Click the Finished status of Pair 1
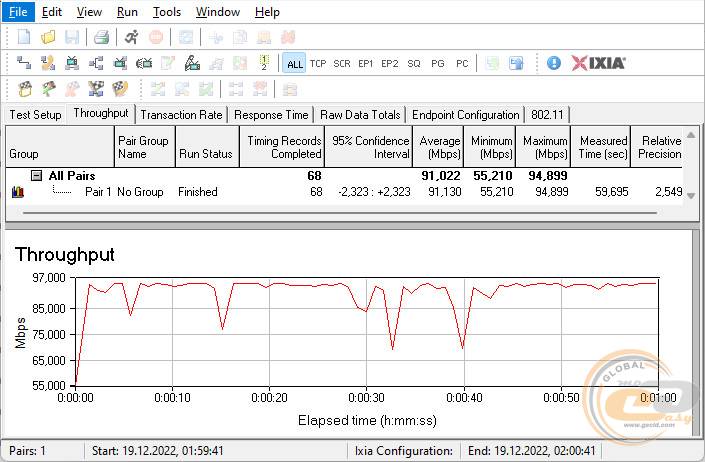The width and height of the screenshot is (705, 462). pos(198,192)
